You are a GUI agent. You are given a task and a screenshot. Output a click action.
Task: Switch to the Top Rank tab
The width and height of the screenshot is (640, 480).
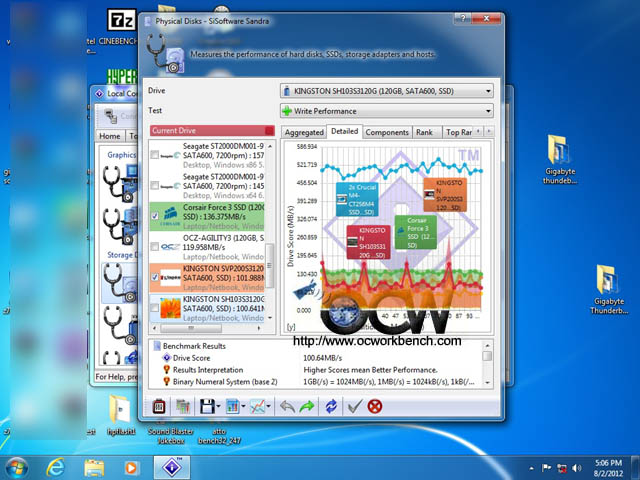(458, 133)
